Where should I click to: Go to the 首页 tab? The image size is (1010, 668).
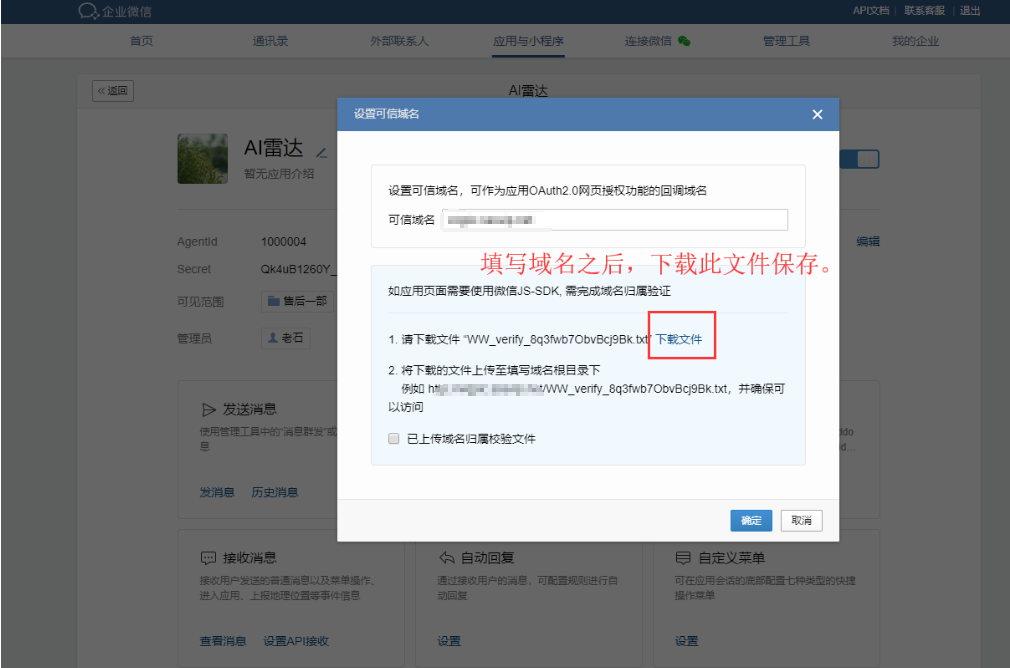(142, 41)
